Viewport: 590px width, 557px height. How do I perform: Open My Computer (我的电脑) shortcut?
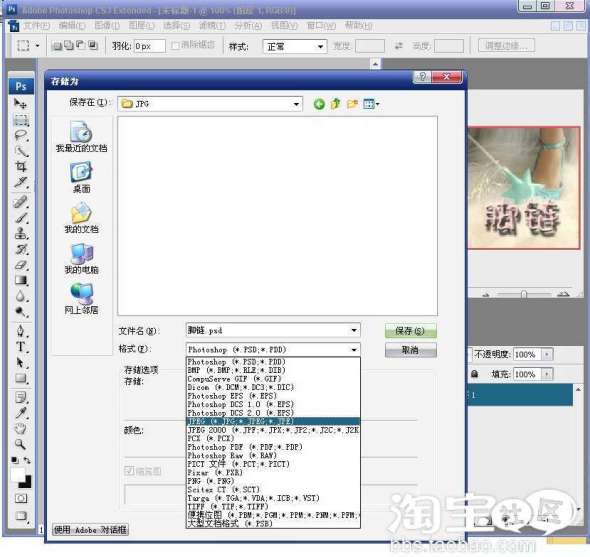coord(81,259)
